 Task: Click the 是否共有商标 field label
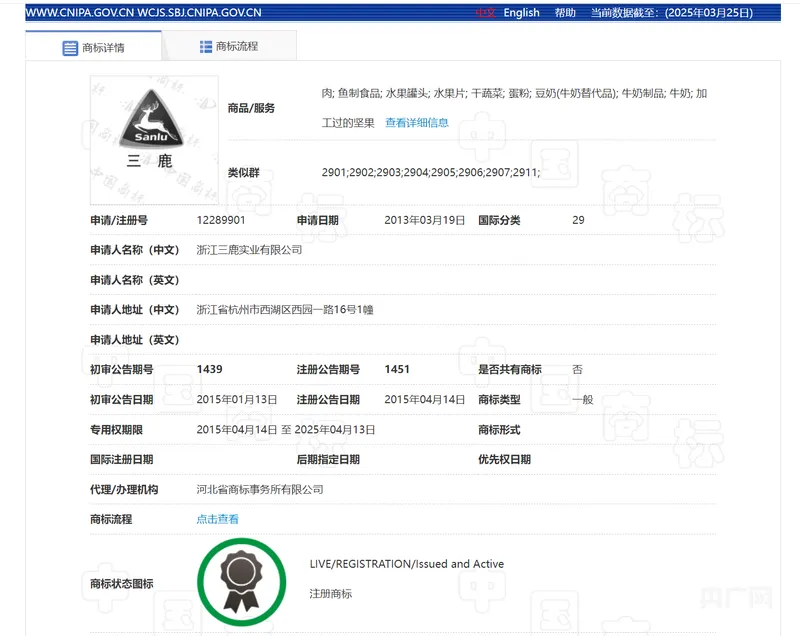(510, 369)
